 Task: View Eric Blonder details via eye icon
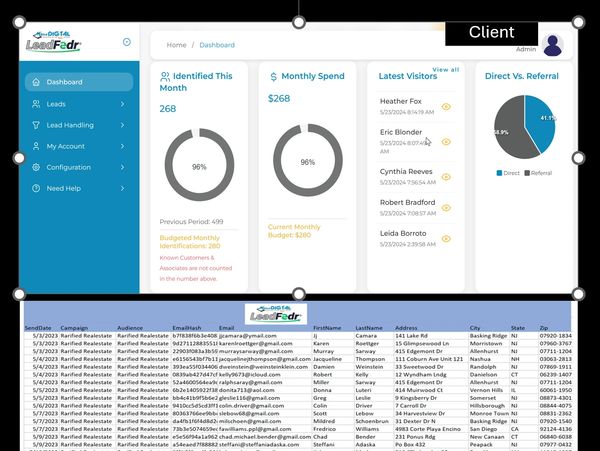[x=446, y=142]
